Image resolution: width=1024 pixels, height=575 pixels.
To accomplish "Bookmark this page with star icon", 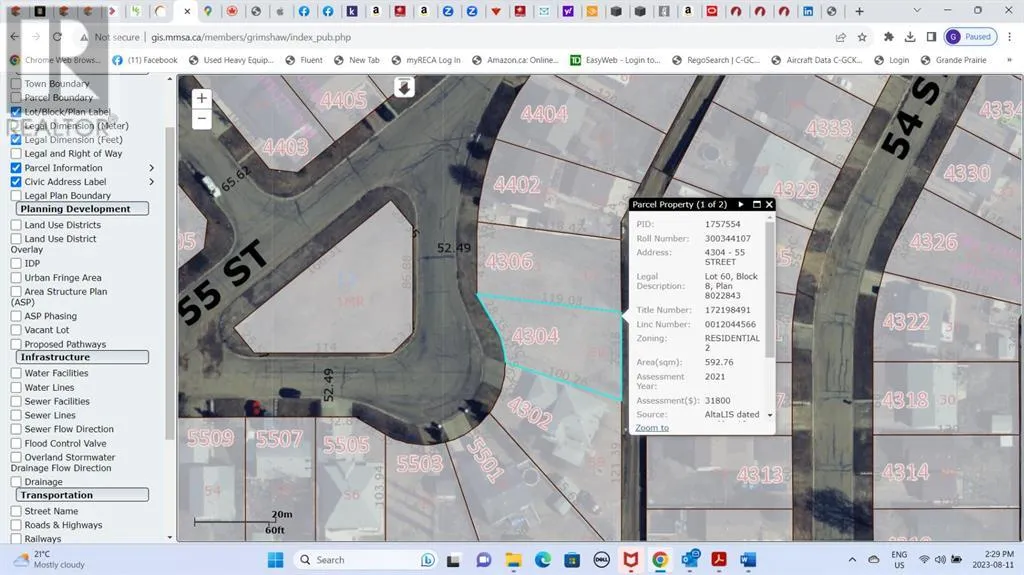I will (x=863, y=37).
